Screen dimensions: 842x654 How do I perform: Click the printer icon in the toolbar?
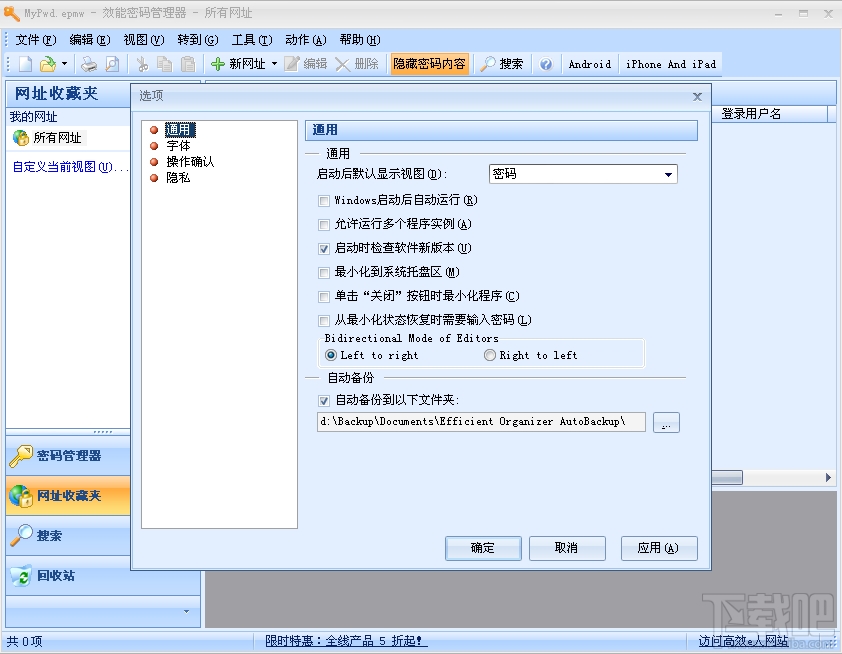(x=88, y=63)
